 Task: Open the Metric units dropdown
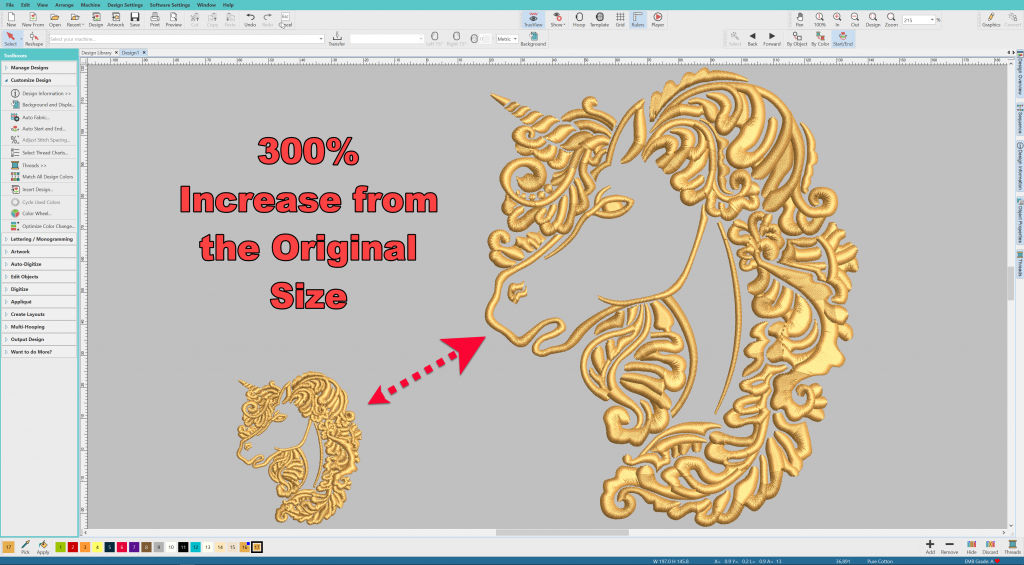[x=507, y=39]
